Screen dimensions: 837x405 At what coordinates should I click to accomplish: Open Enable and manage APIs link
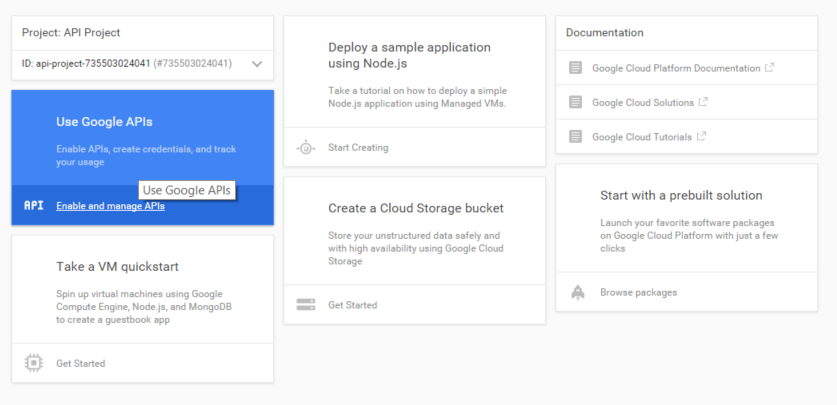[x=110, y=206]
